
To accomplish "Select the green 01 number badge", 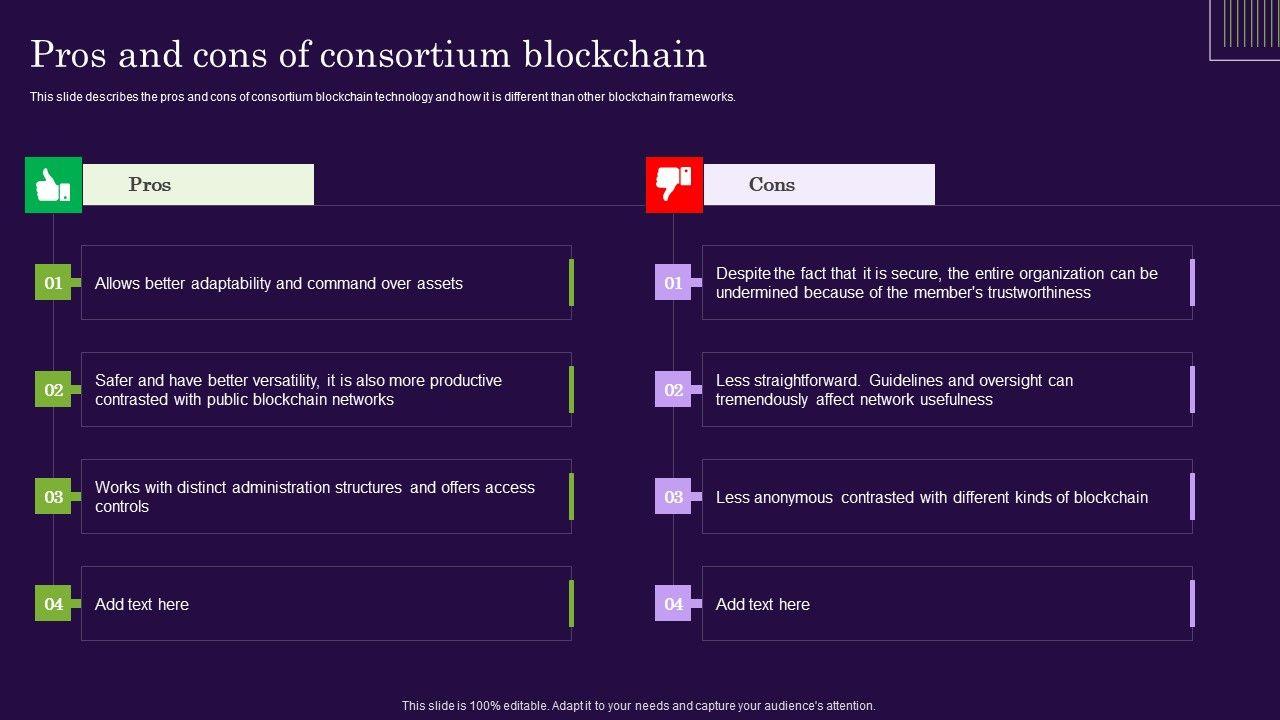I will point(53,283).
